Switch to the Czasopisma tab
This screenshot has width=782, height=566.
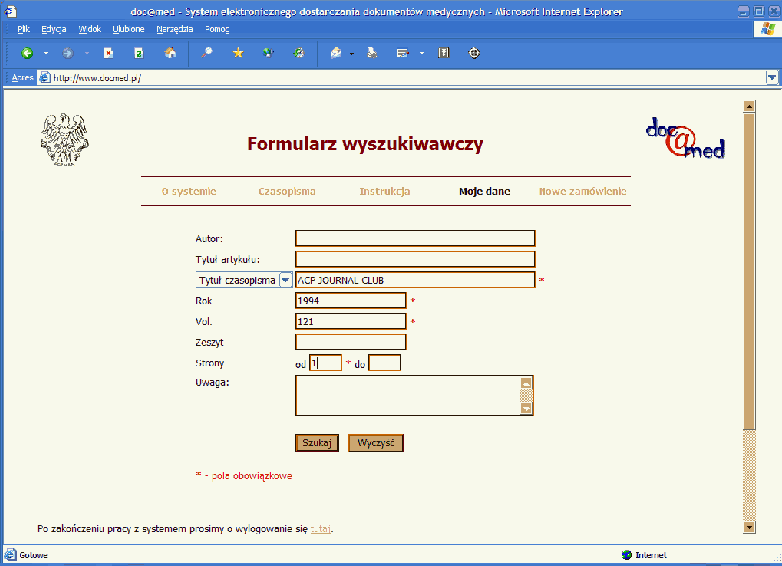(x=287, y=191)
